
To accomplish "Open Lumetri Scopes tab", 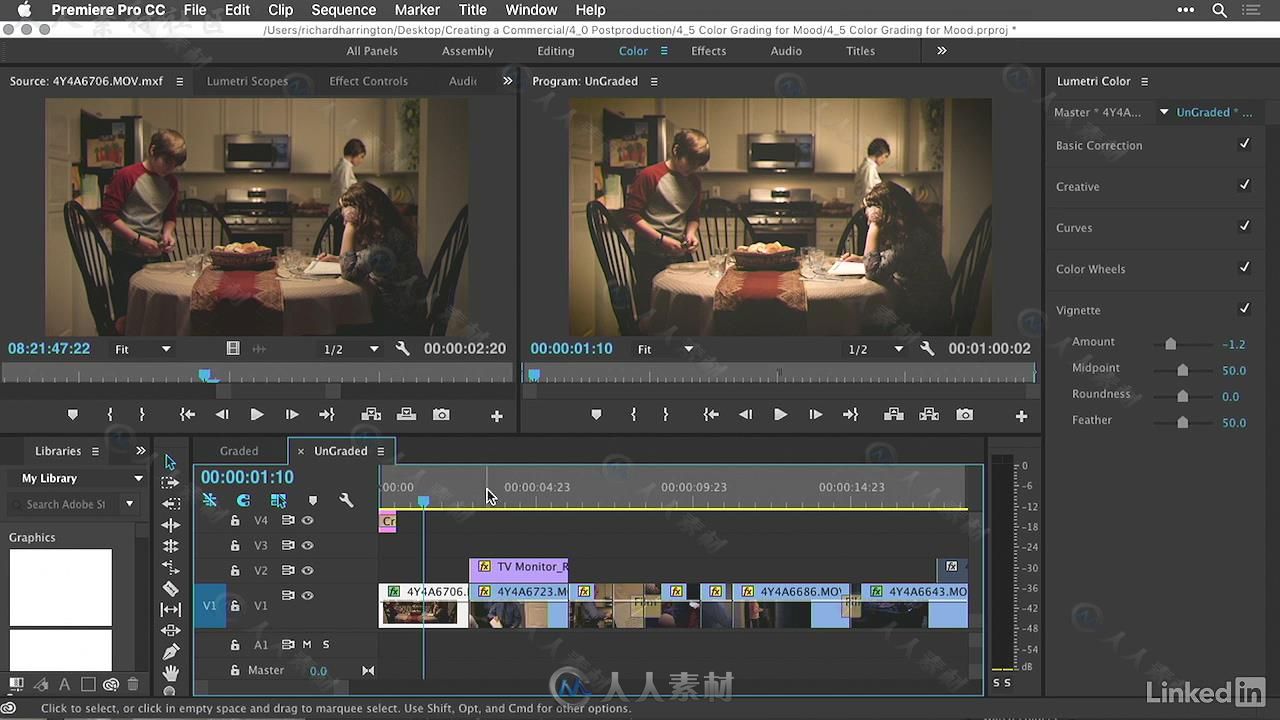I will coord(247,81).
